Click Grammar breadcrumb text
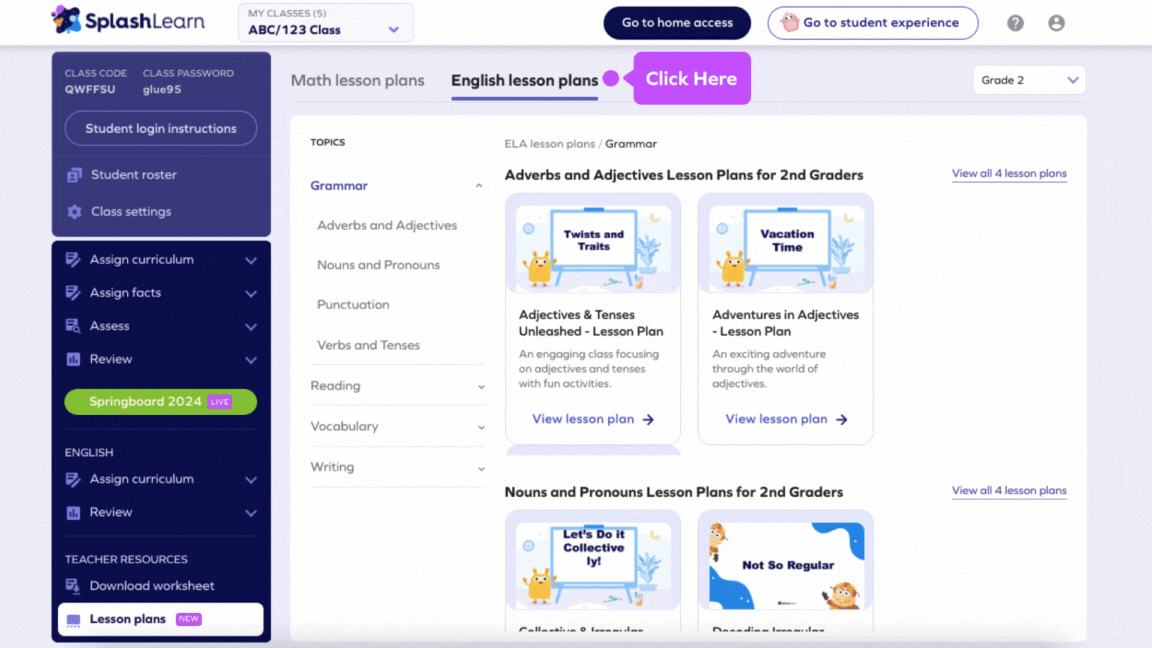The image size is (1152, 648). pyautogui.click(x=631, y=144)
